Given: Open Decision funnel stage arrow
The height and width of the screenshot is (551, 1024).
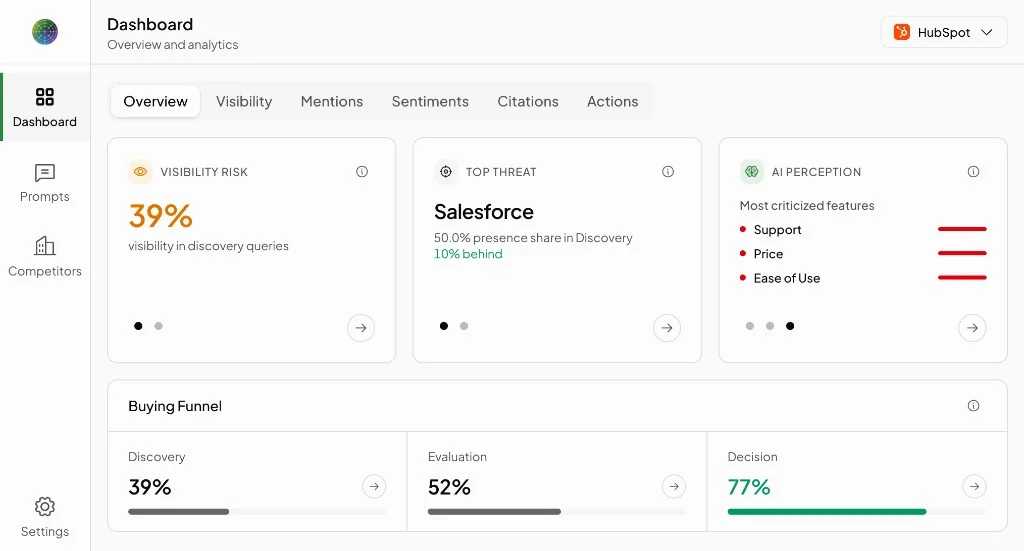Looking at the screenshot, I should point(974,486).
